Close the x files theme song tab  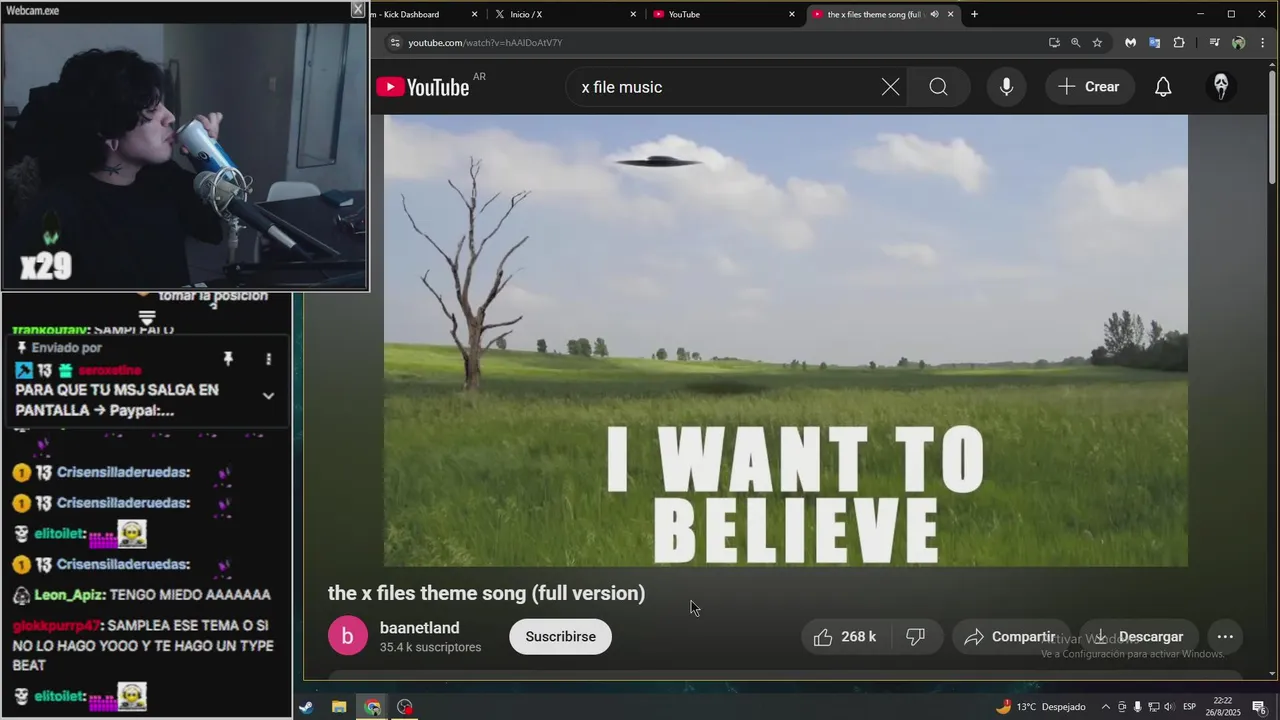click(x=950, y=14)
